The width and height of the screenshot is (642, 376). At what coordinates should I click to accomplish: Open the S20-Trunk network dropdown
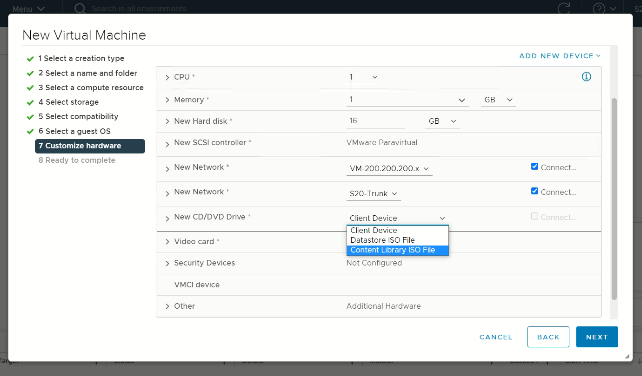pos(373,194)
